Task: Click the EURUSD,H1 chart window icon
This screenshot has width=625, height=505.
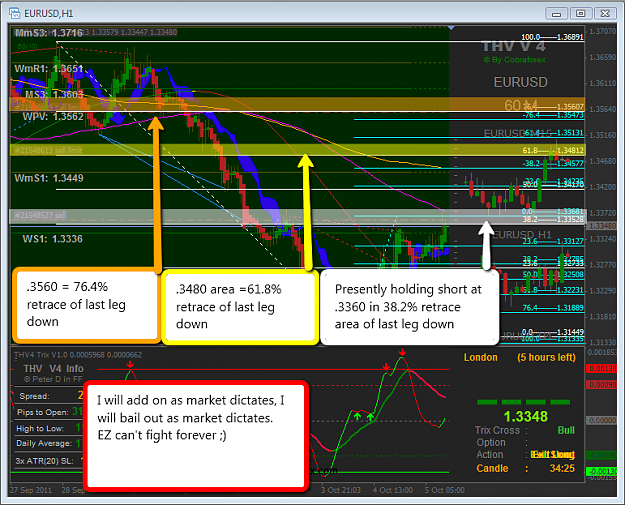Action: click(14, 13)
